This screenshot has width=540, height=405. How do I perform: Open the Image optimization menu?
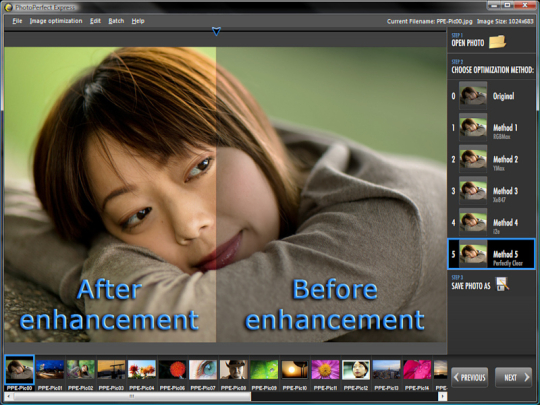56,21
